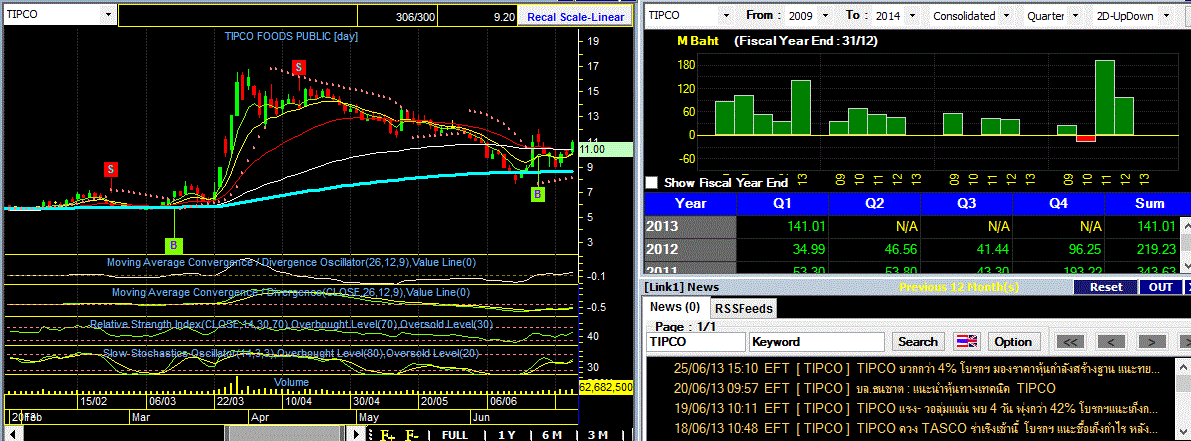Click the F- zoom-out chart icon
The height and width of the screenshot is (441, 1191).
click(x=411, y=435)
